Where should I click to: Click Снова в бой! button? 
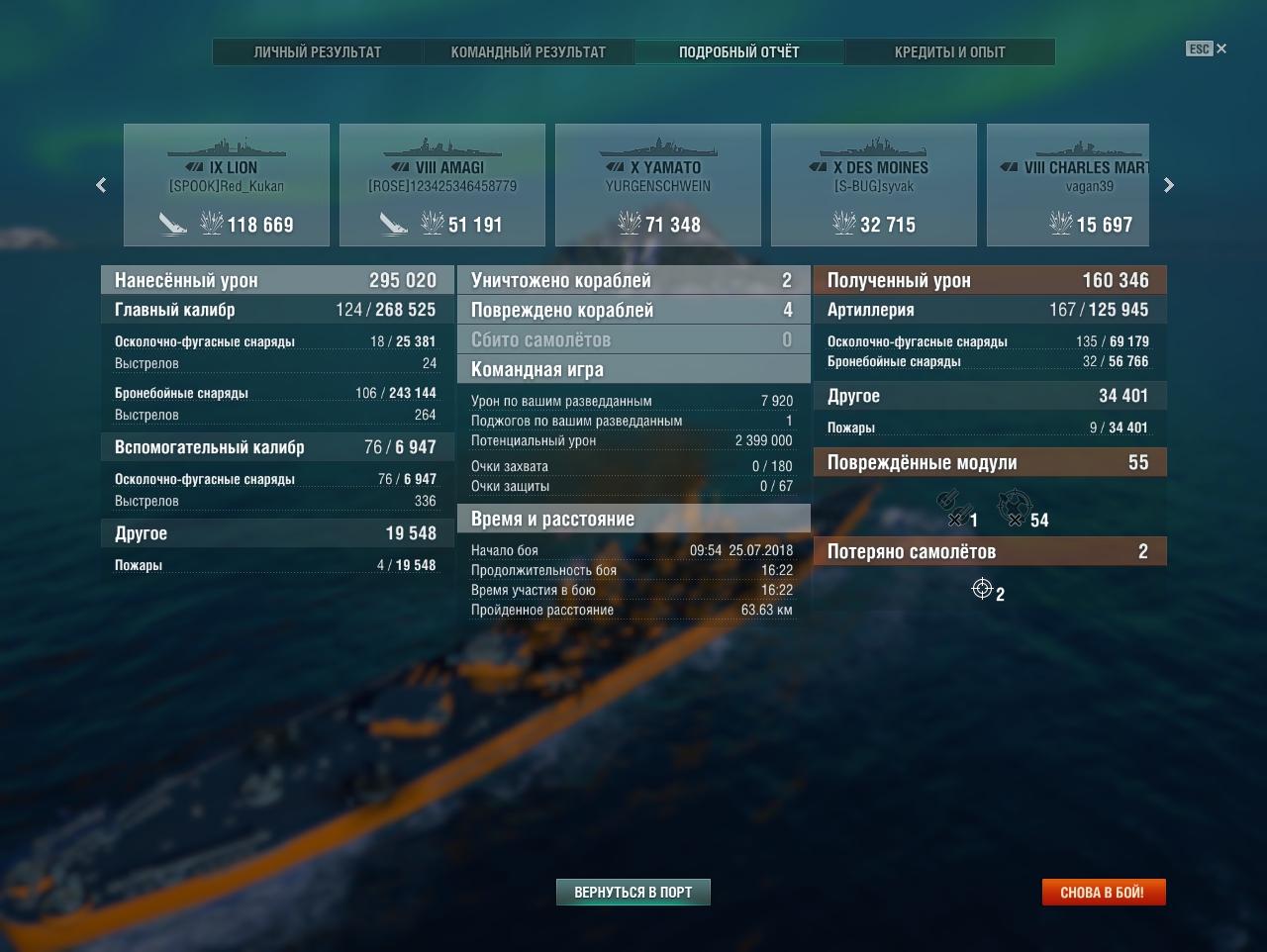click(x=1103, y=892)
